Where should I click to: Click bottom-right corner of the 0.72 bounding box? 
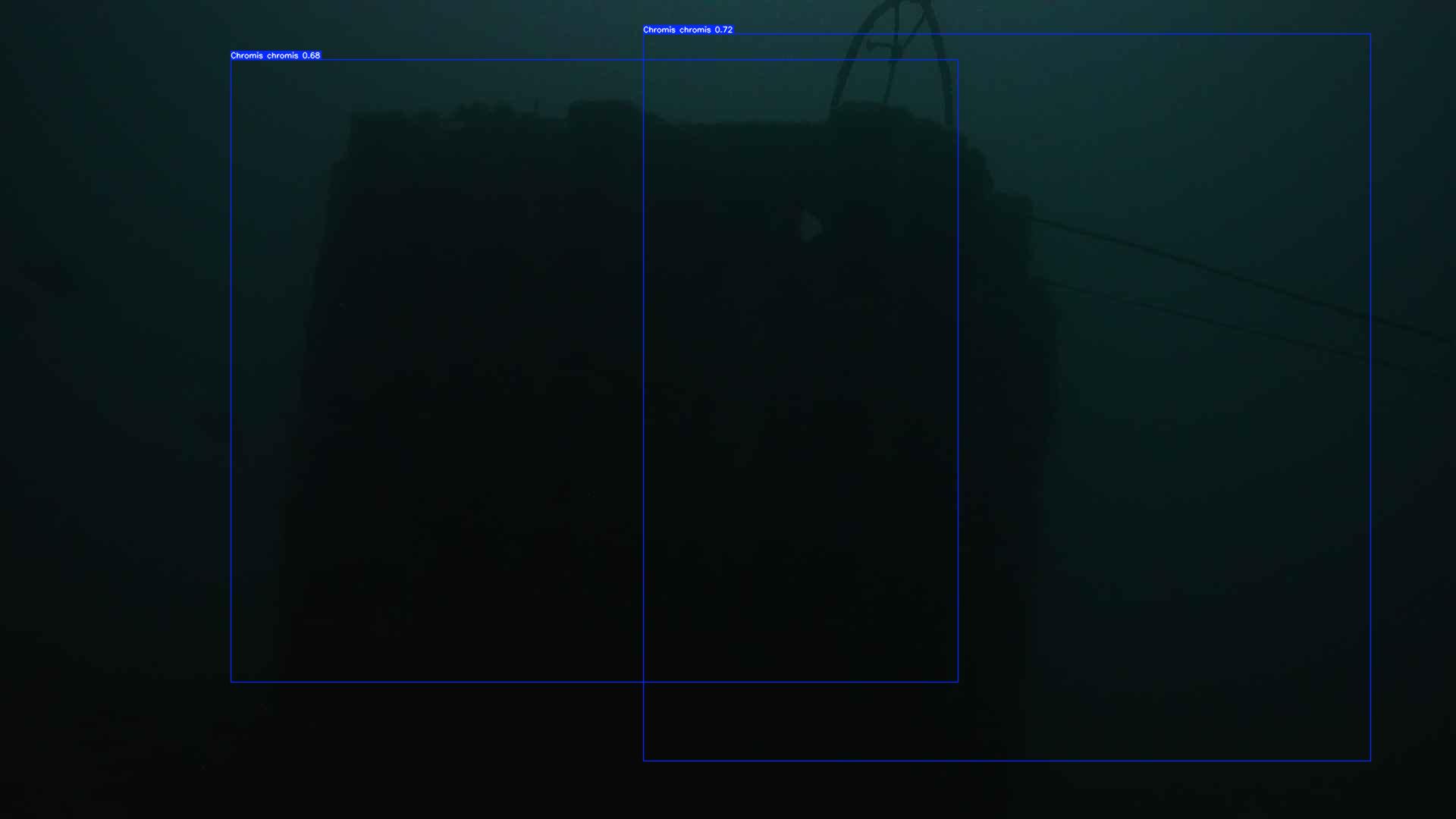coord(1370,761)
